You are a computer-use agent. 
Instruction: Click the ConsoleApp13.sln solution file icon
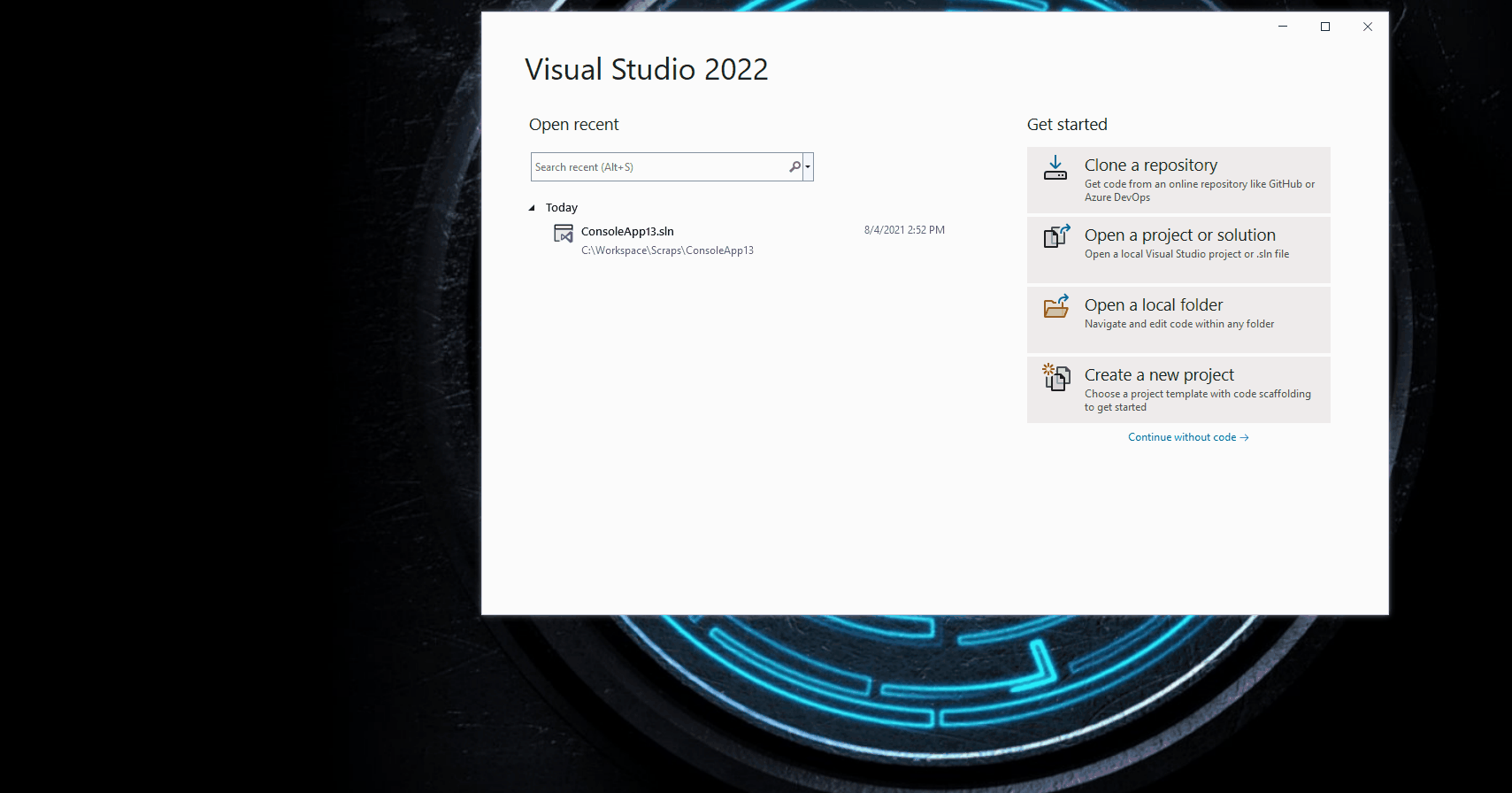(x=564, y=233)
